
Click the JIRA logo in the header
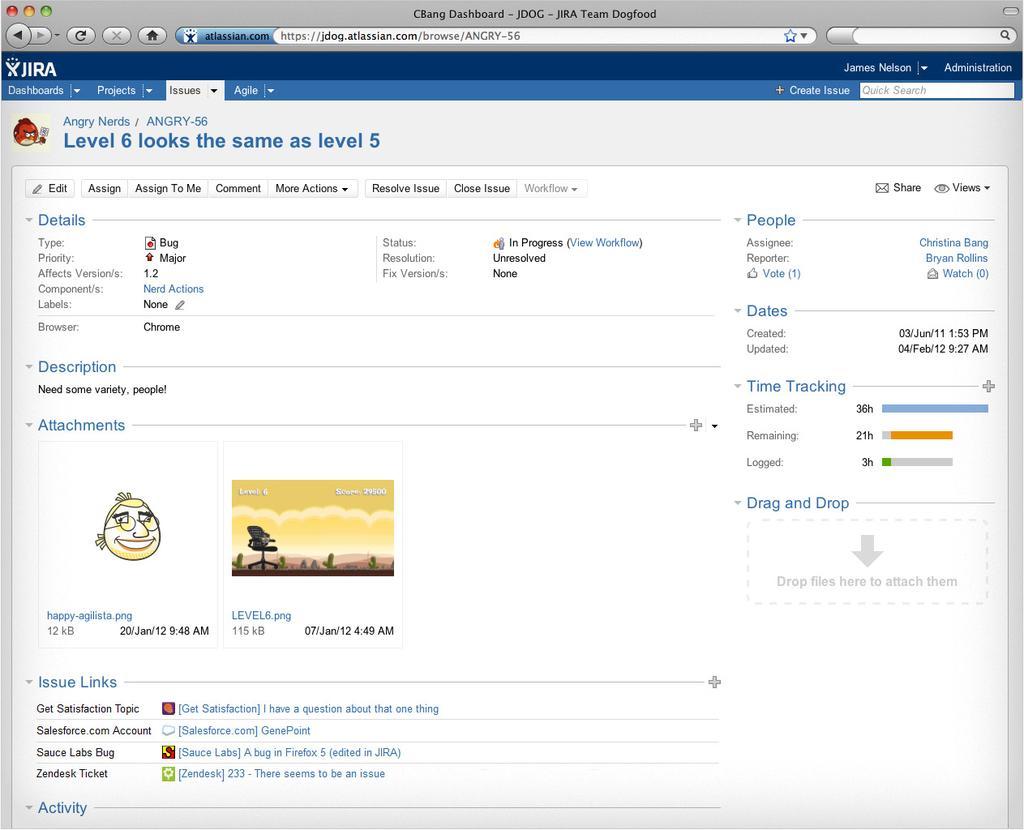click(x=30, y=68)
